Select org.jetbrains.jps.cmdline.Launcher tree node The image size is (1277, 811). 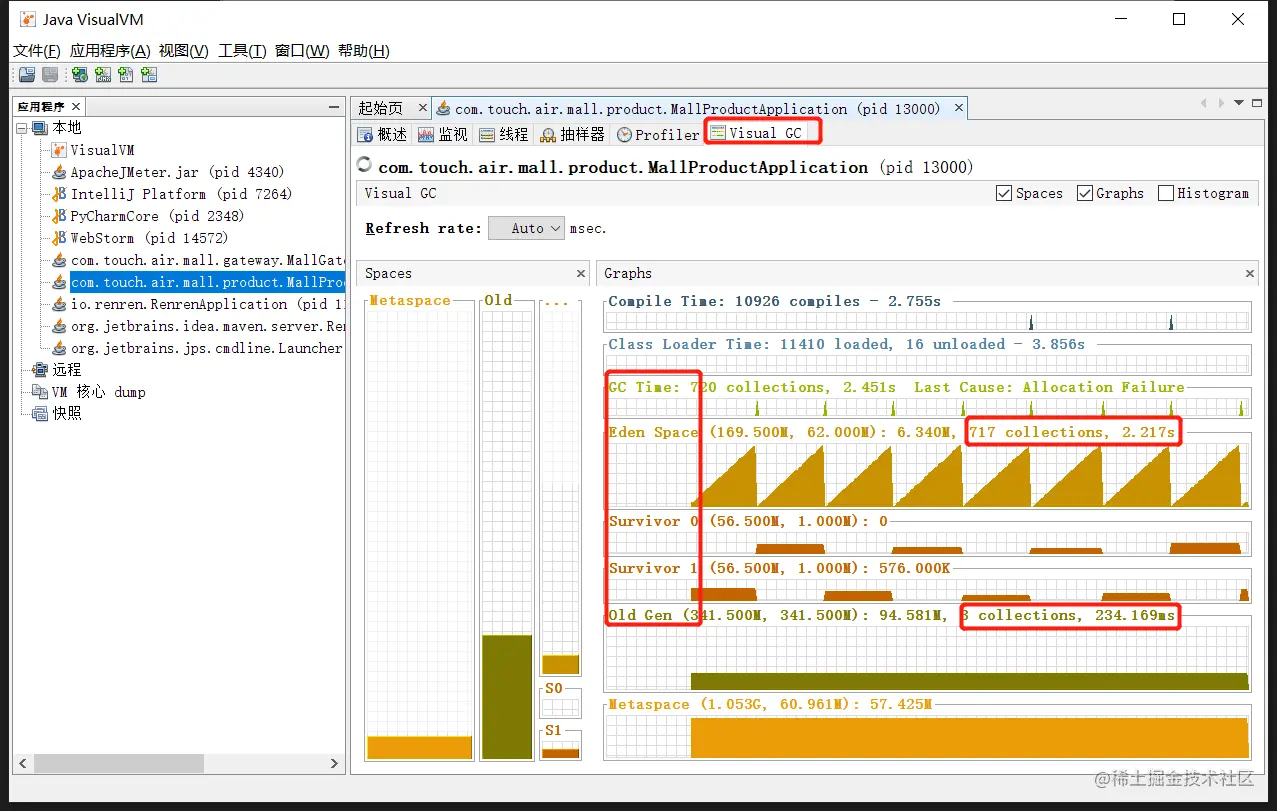pos(207,348)
